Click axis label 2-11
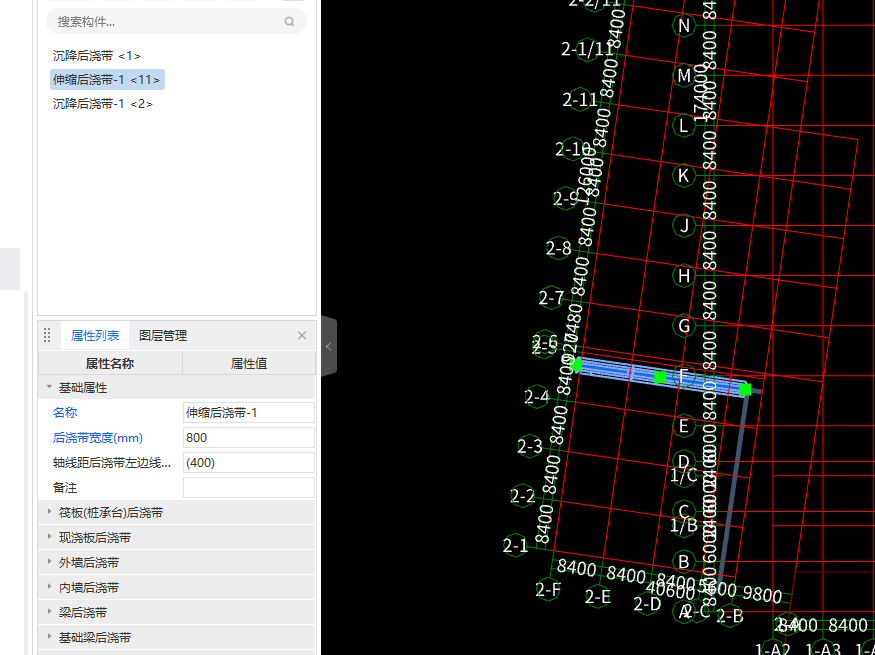The image size is (875, 655). [x=580, y=100]
